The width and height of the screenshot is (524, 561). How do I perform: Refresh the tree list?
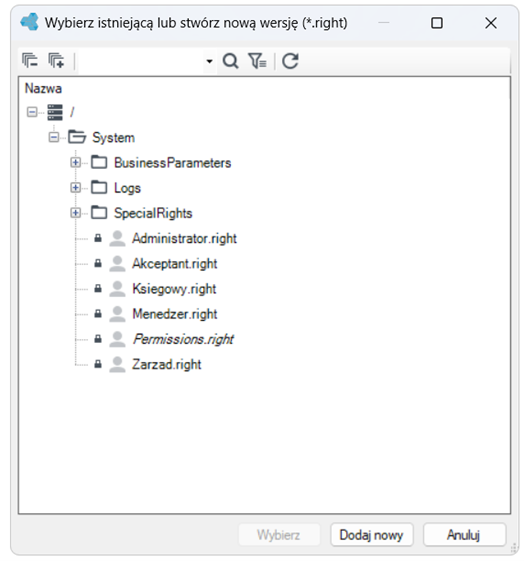point(290,61)
